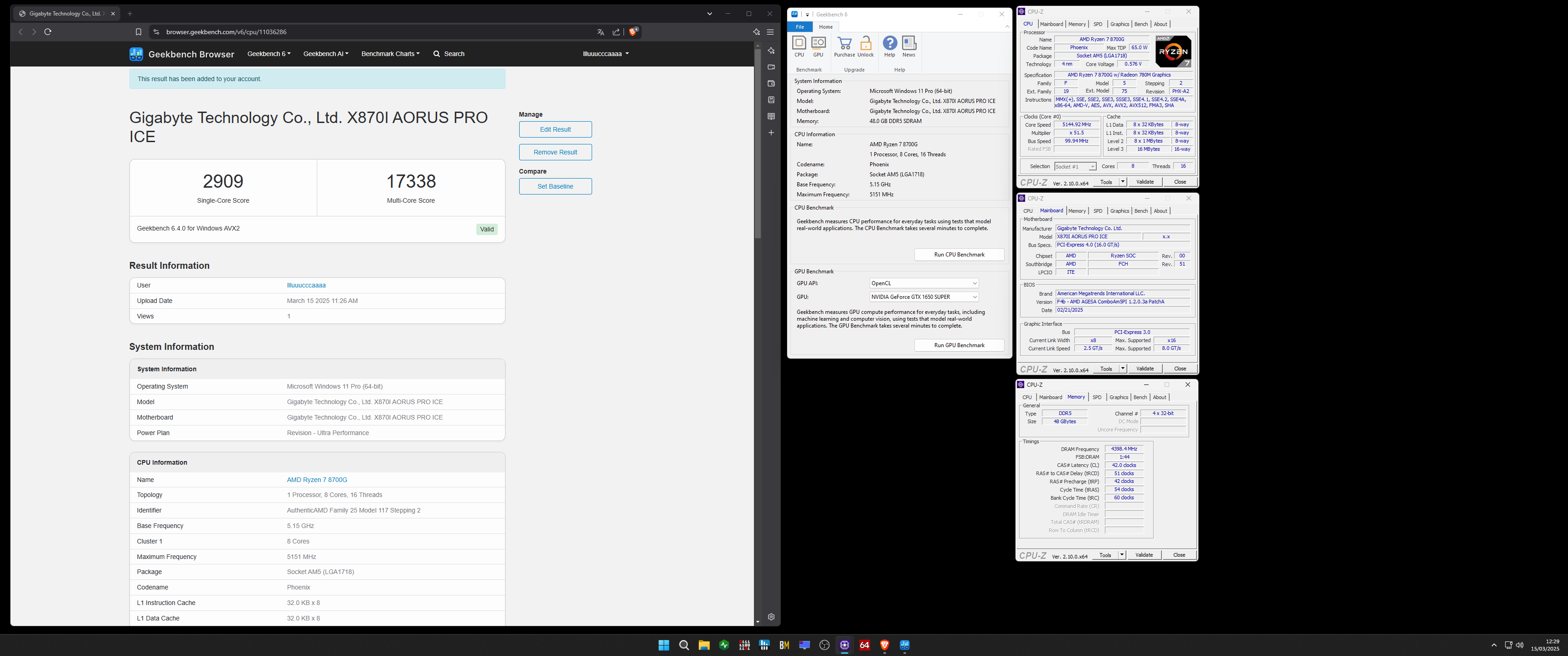This screenshot has height=656, width=1568.
Task: Open Reading List book icon in sidebar
Action: coord(771,116)
